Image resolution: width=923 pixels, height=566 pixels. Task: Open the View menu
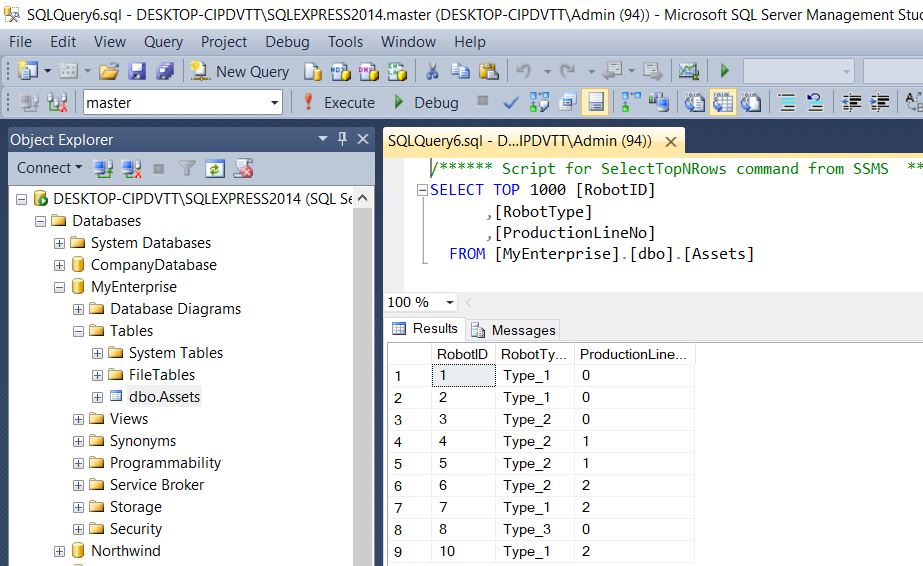109,42
